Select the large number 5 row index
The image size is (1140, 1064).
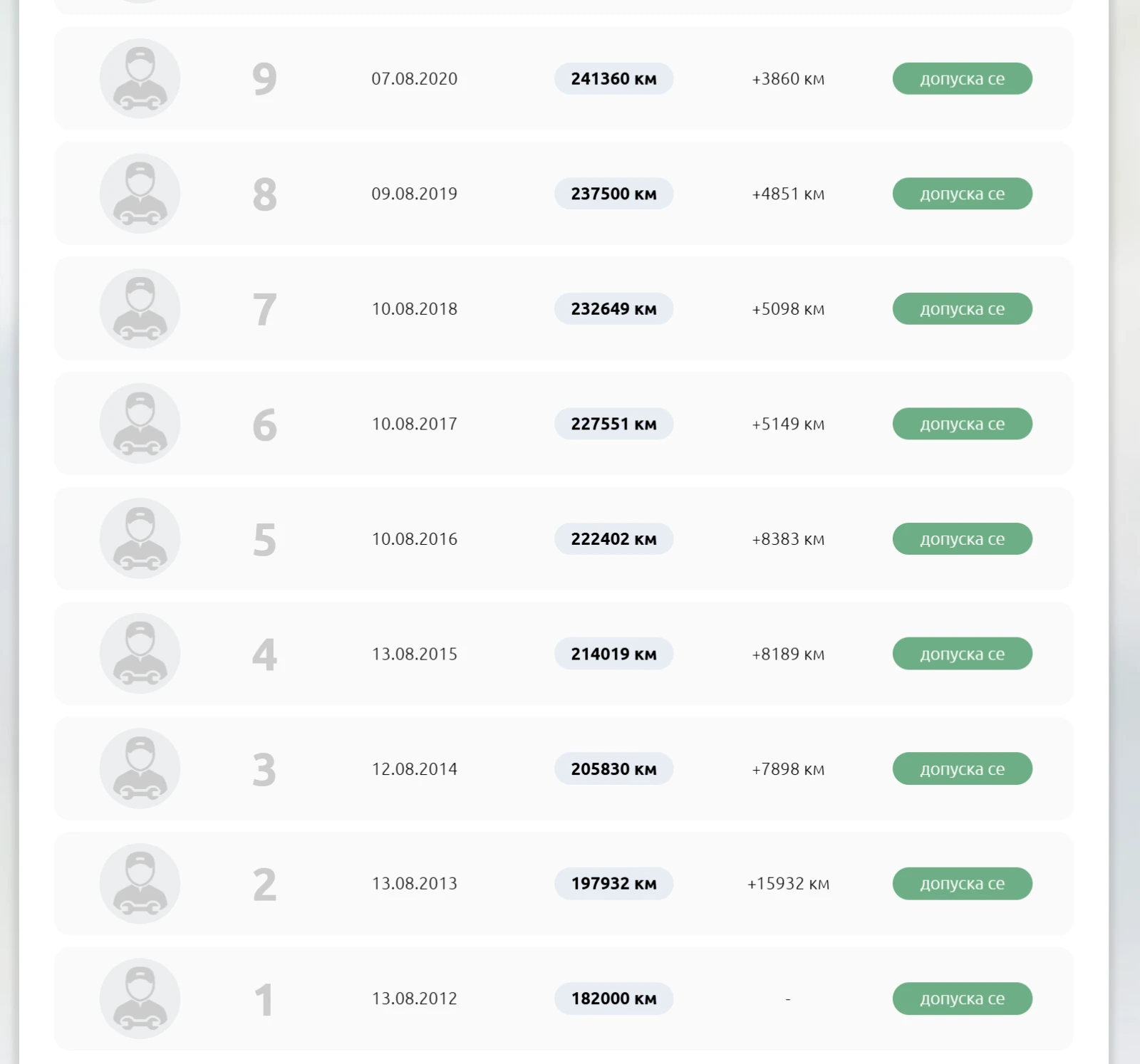264,540
